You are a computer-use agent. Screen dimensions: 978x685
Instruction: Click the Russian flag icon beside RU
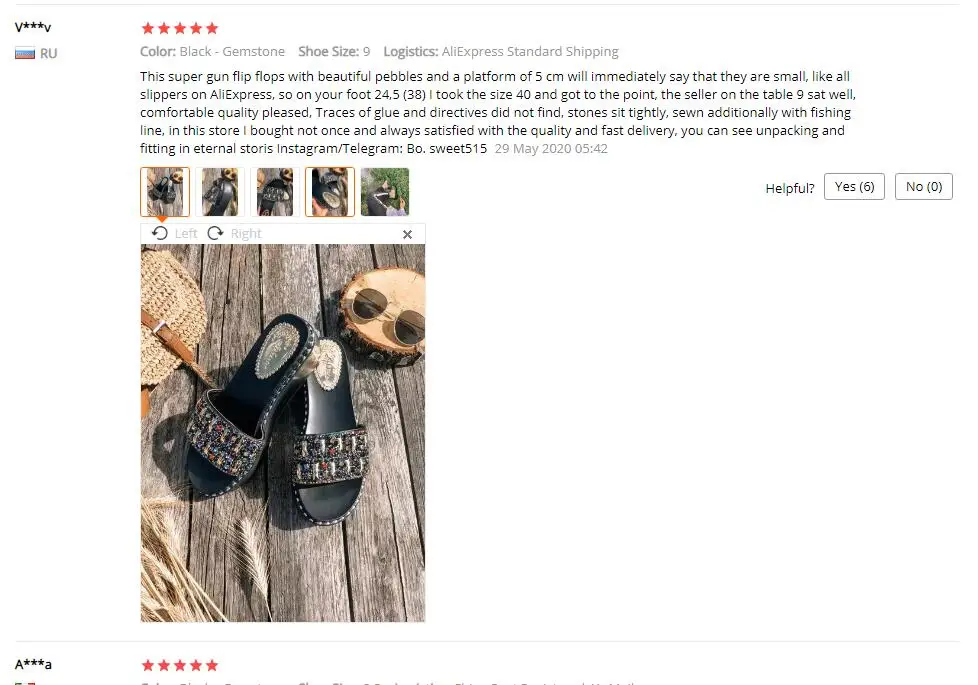point(25,54)
